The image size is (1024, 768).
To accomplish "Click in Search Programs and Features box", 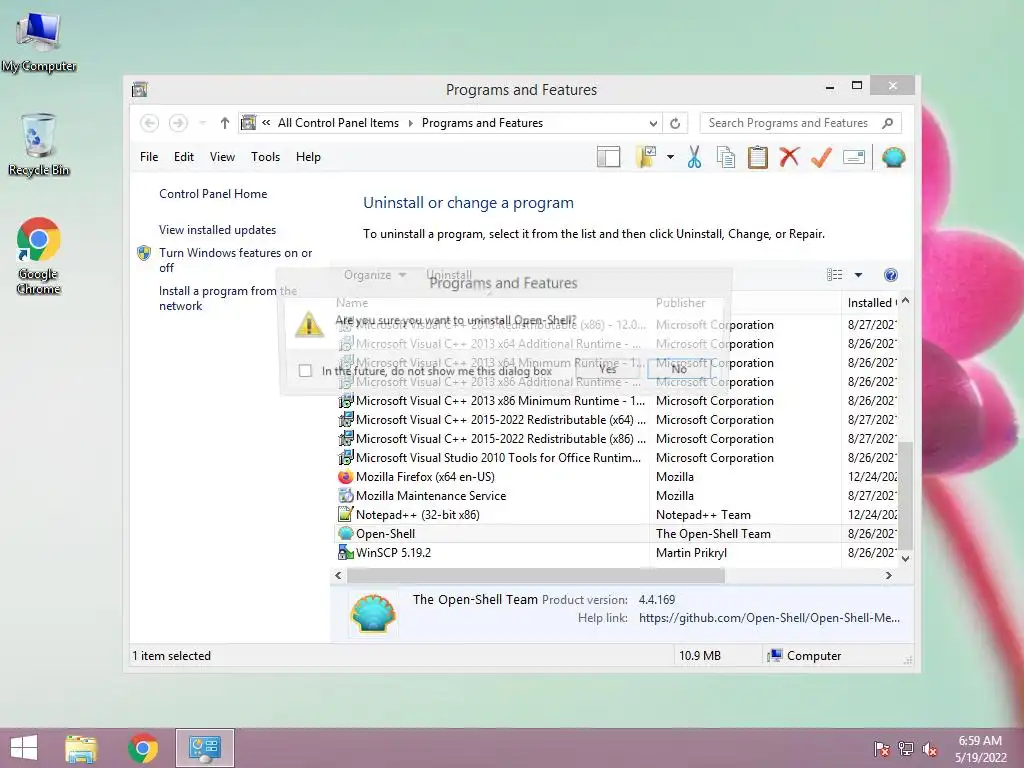I will [790, 123].
